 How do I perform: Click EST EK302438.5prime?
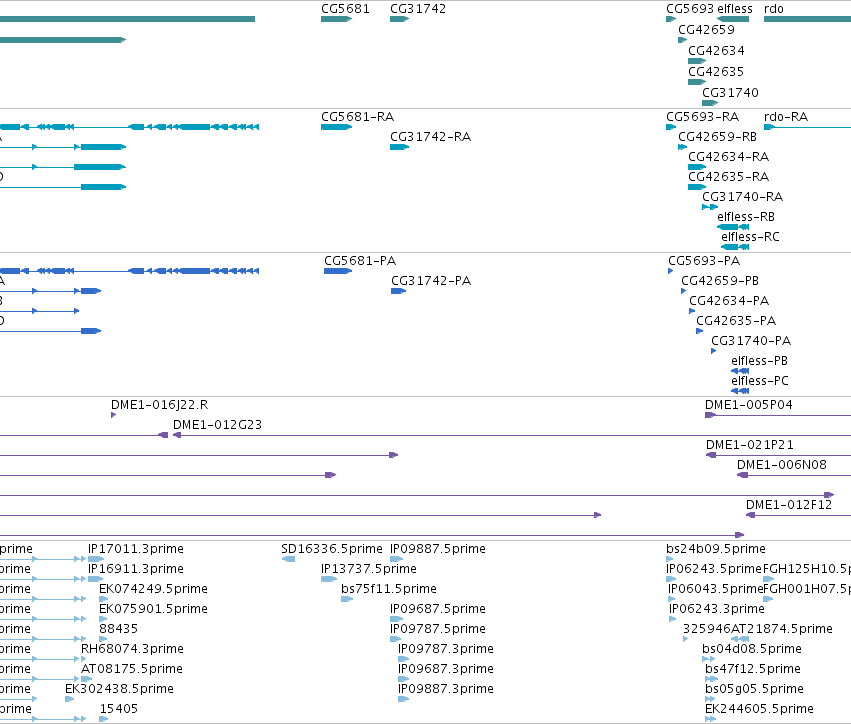tap(69, 699)
